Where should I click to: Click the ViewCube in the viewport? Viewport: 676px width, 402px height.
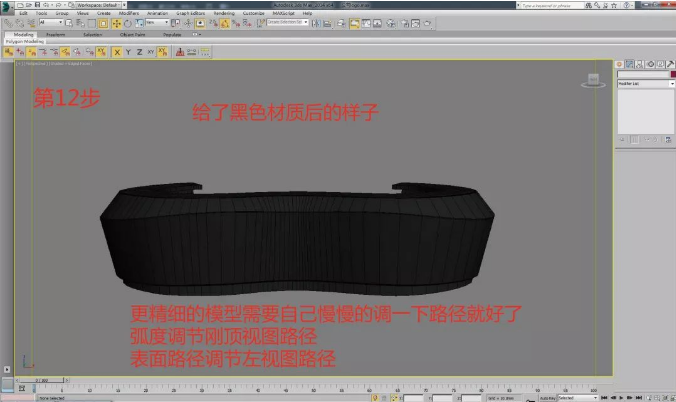[593, 79]
